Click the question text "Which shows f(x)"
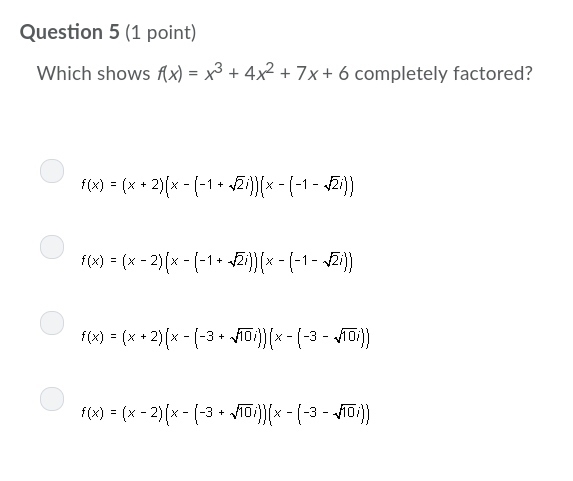This screenshot has width=573, height=481. pos(109,73)
